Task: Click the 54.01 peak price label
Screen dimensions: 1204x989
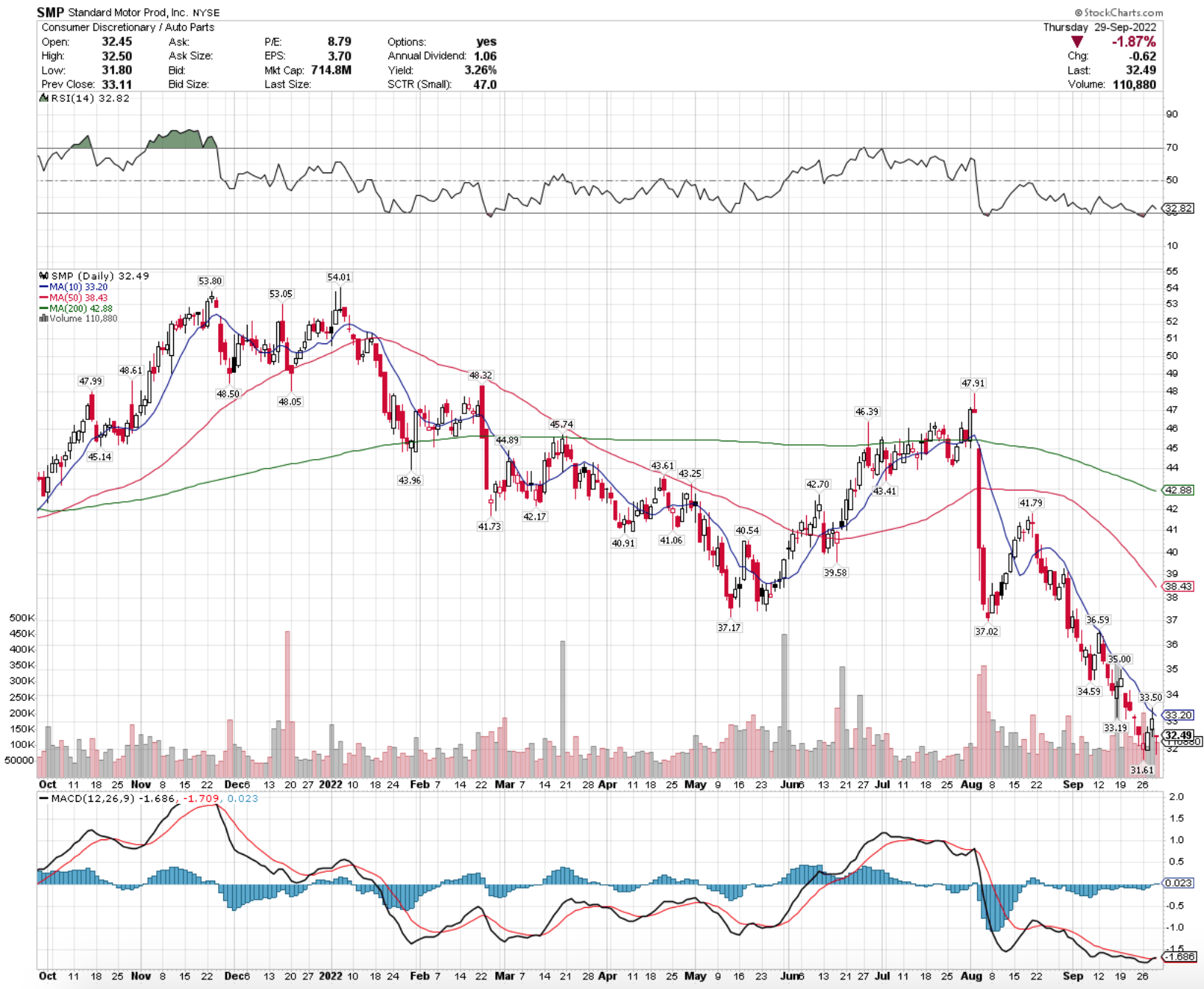Action: pyautogui.click(x=339, y=277)
